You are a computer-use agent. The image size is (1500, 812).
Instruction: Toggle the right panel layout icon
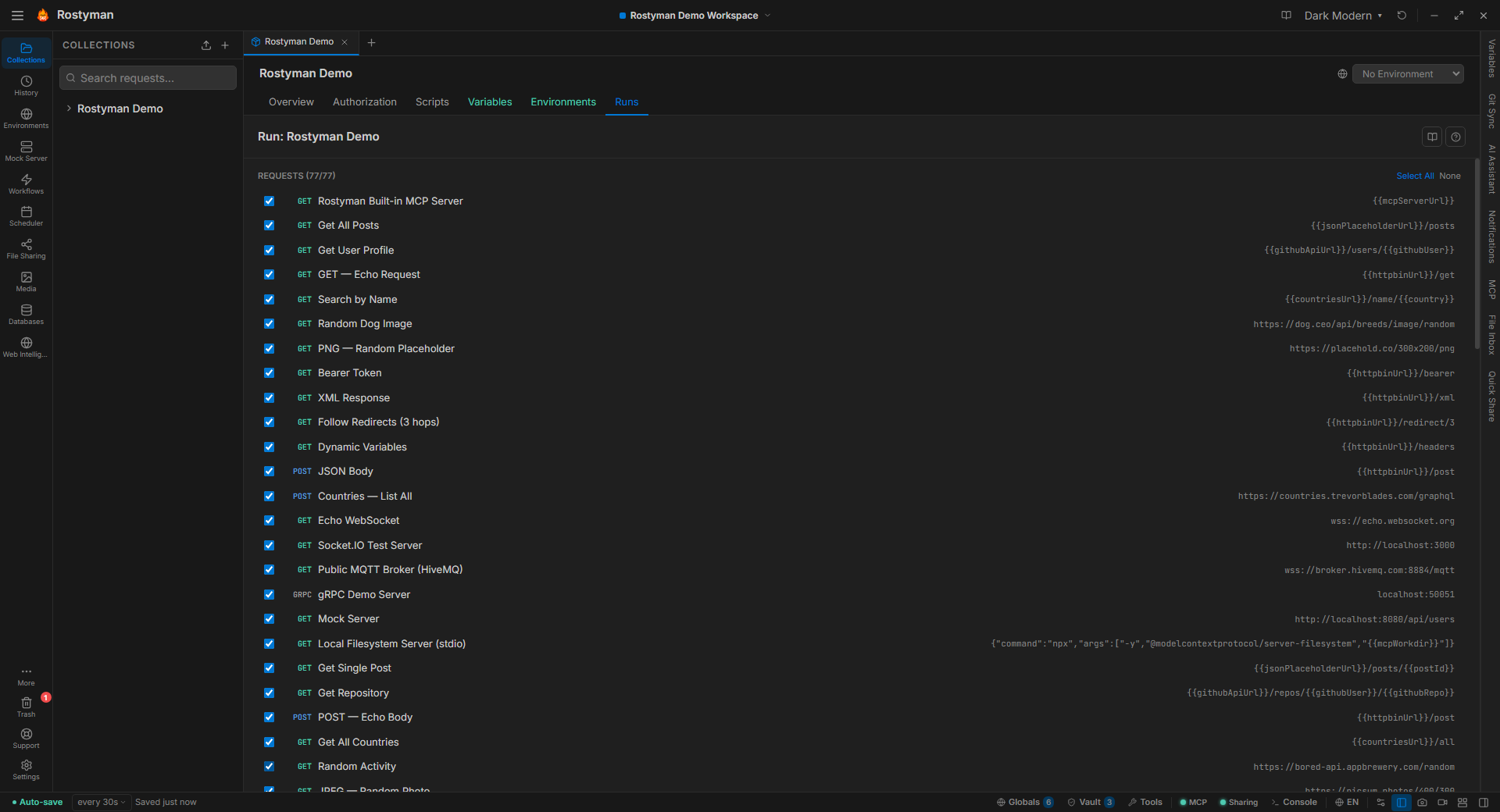click(x=1483, y=802)
